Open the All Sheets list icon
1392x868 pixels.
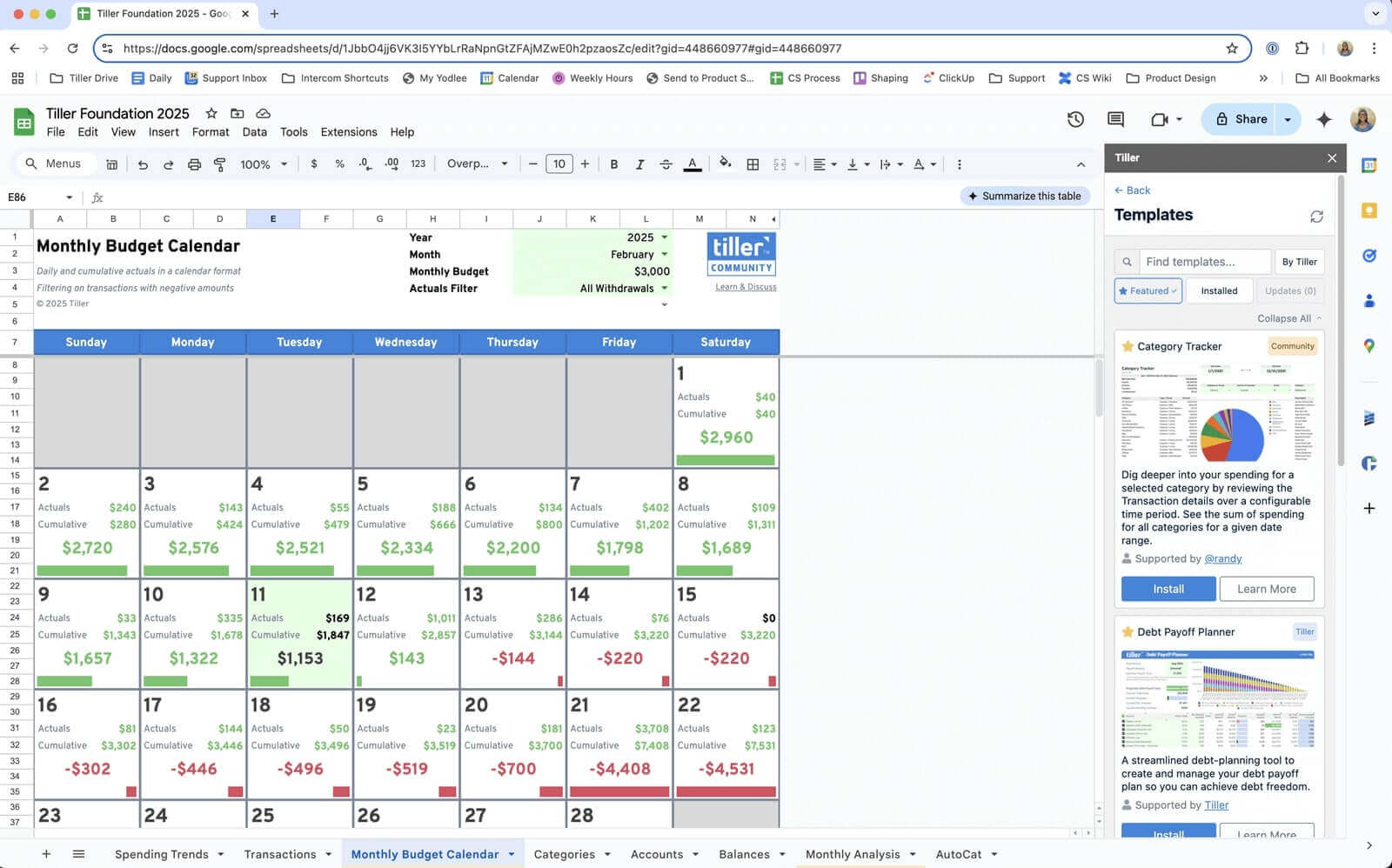pos(78,854)
